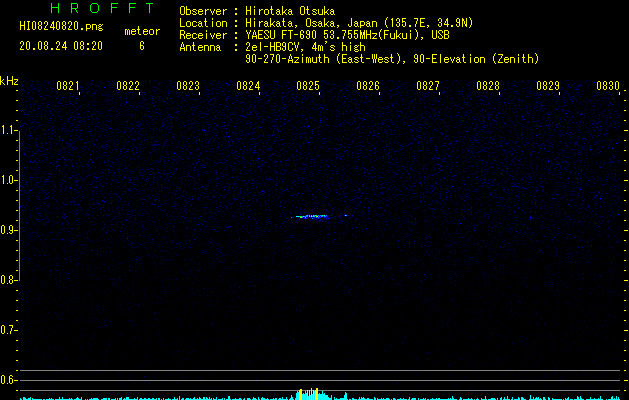The height and width of the screenshot is (400, 629).
Task: Click the 0824 time marker
Action: (x=248, y=86)
